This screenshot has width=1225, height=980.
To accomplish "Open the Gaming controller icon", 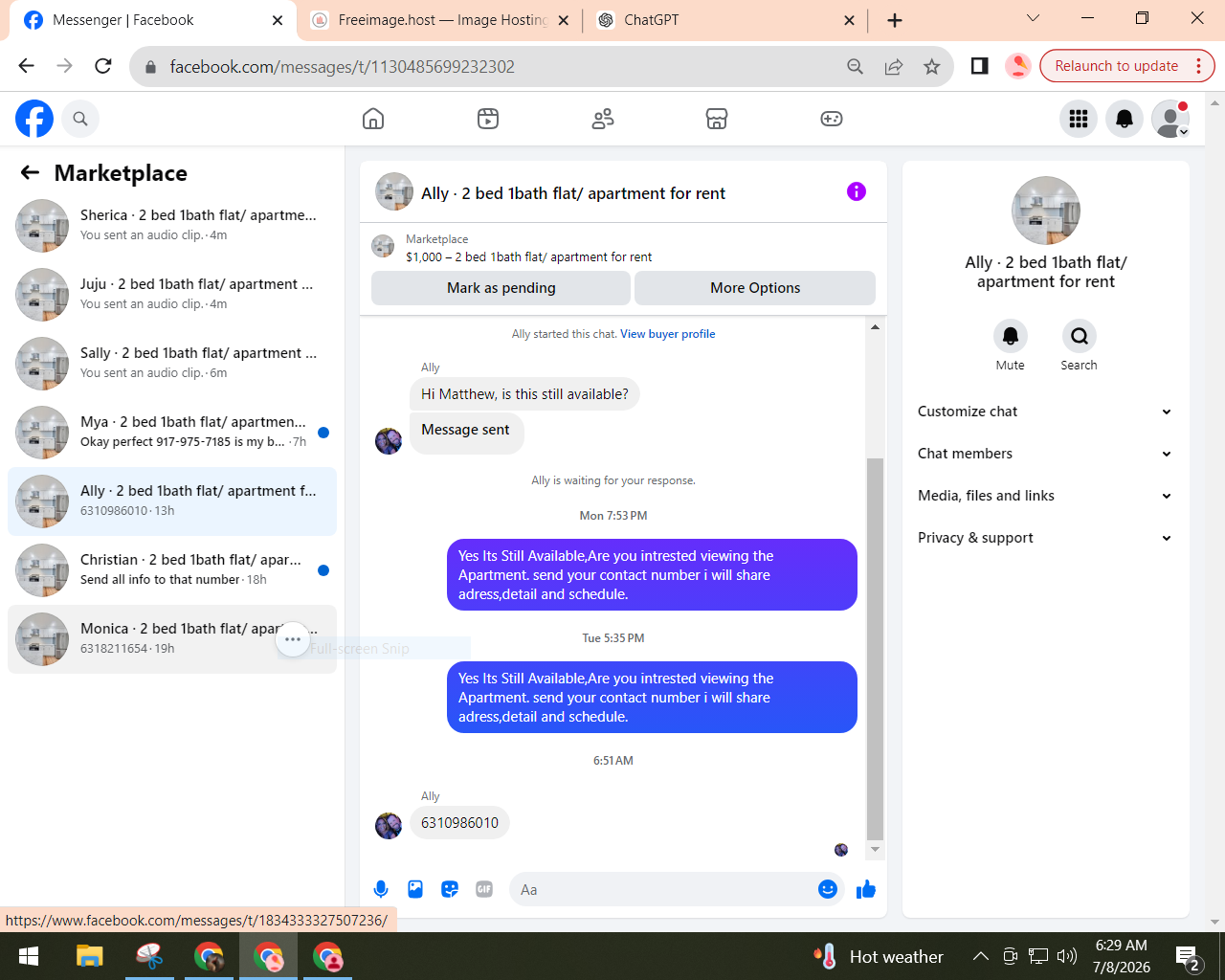I will coord(832,119).
